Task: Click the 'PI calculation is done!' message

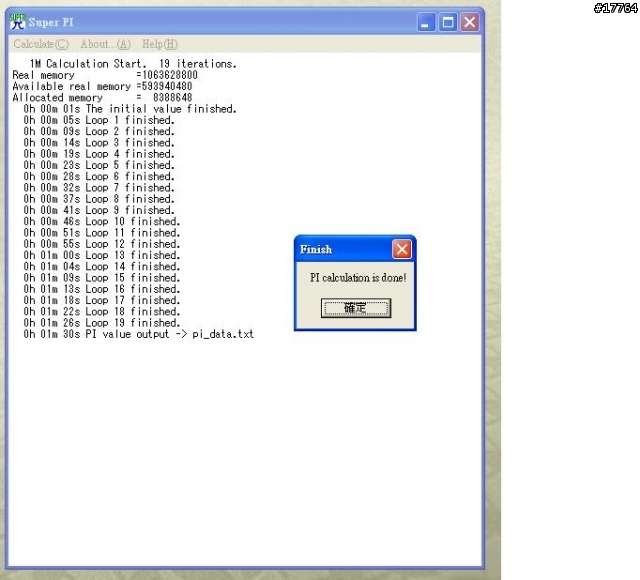Action: [358, 278]
